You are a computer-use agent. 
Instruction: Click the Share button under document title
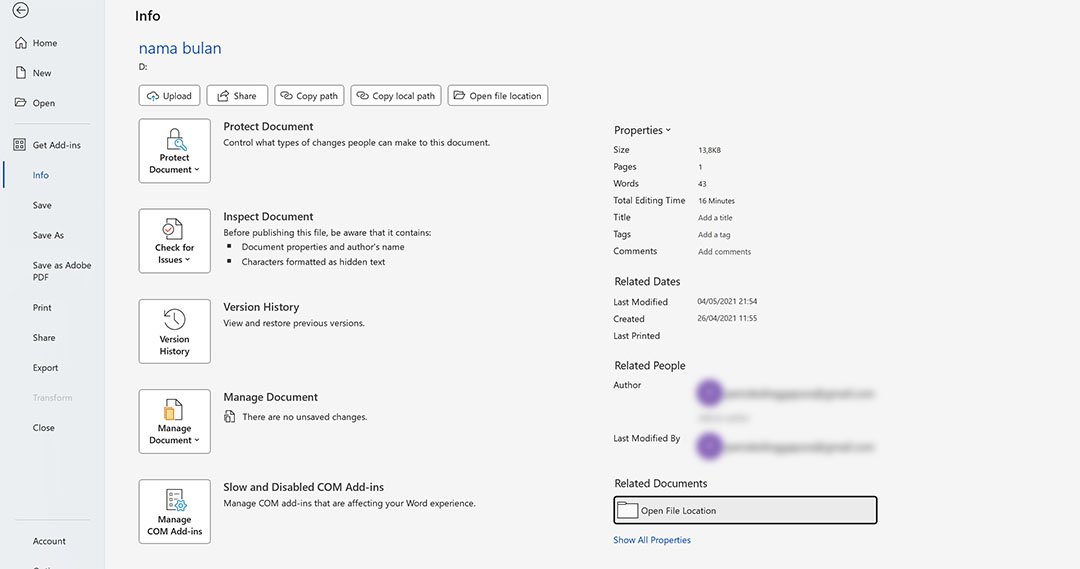(237, 96)
